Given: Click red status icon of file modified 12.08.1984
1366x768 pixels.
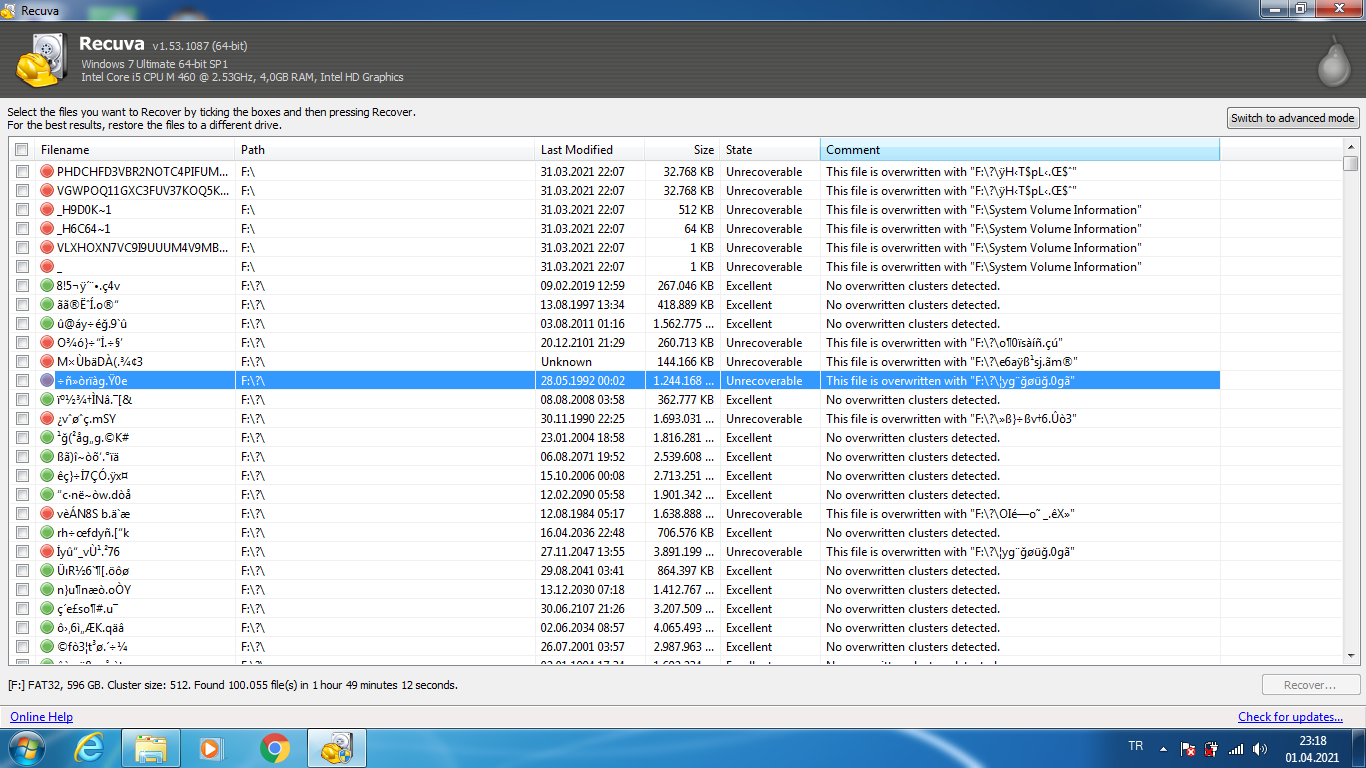Looking at the screenshot, I should click(47, 514).
